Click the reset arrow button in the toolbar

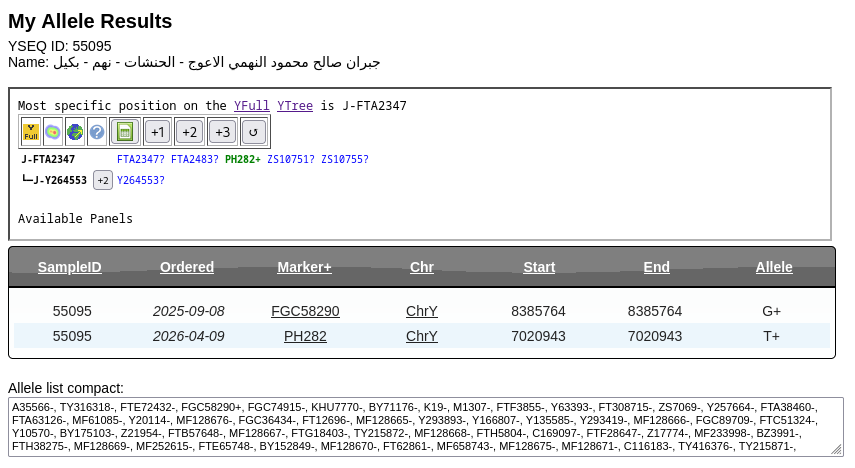253,132
